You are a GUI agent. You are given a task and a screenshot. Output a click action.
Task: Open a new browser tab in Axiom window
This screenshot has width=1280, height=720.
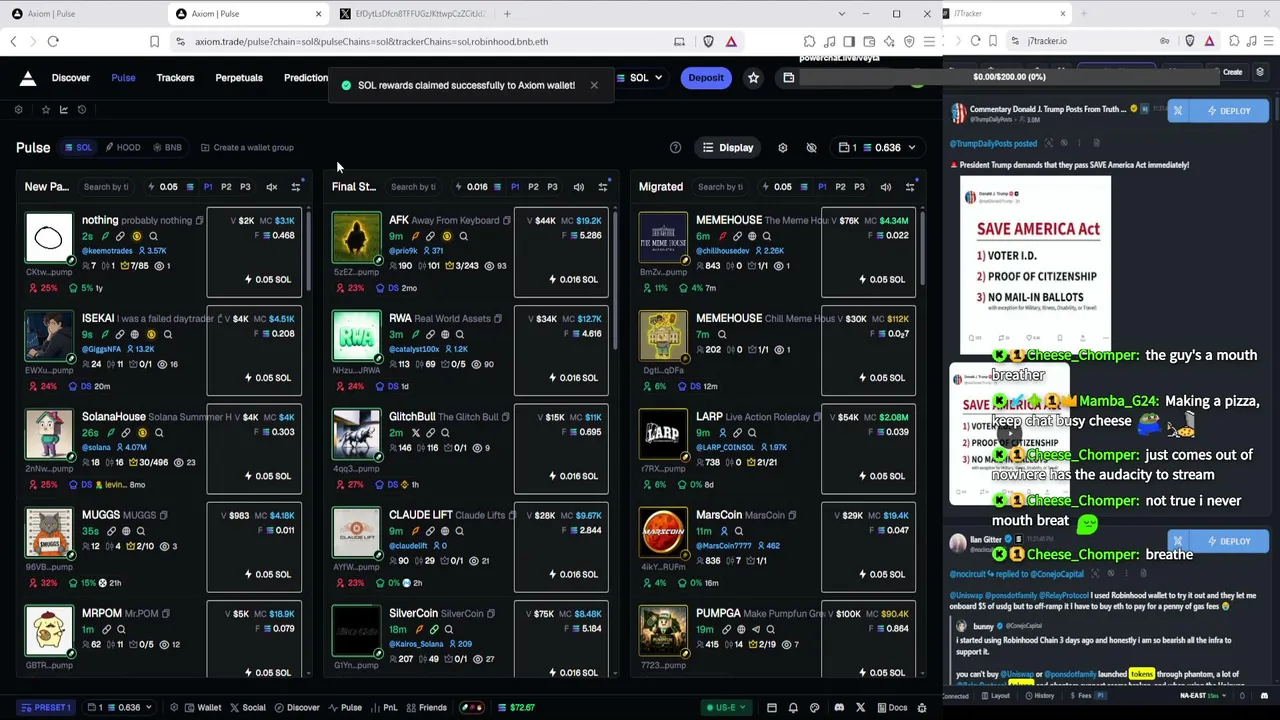(x=507, y=14)
